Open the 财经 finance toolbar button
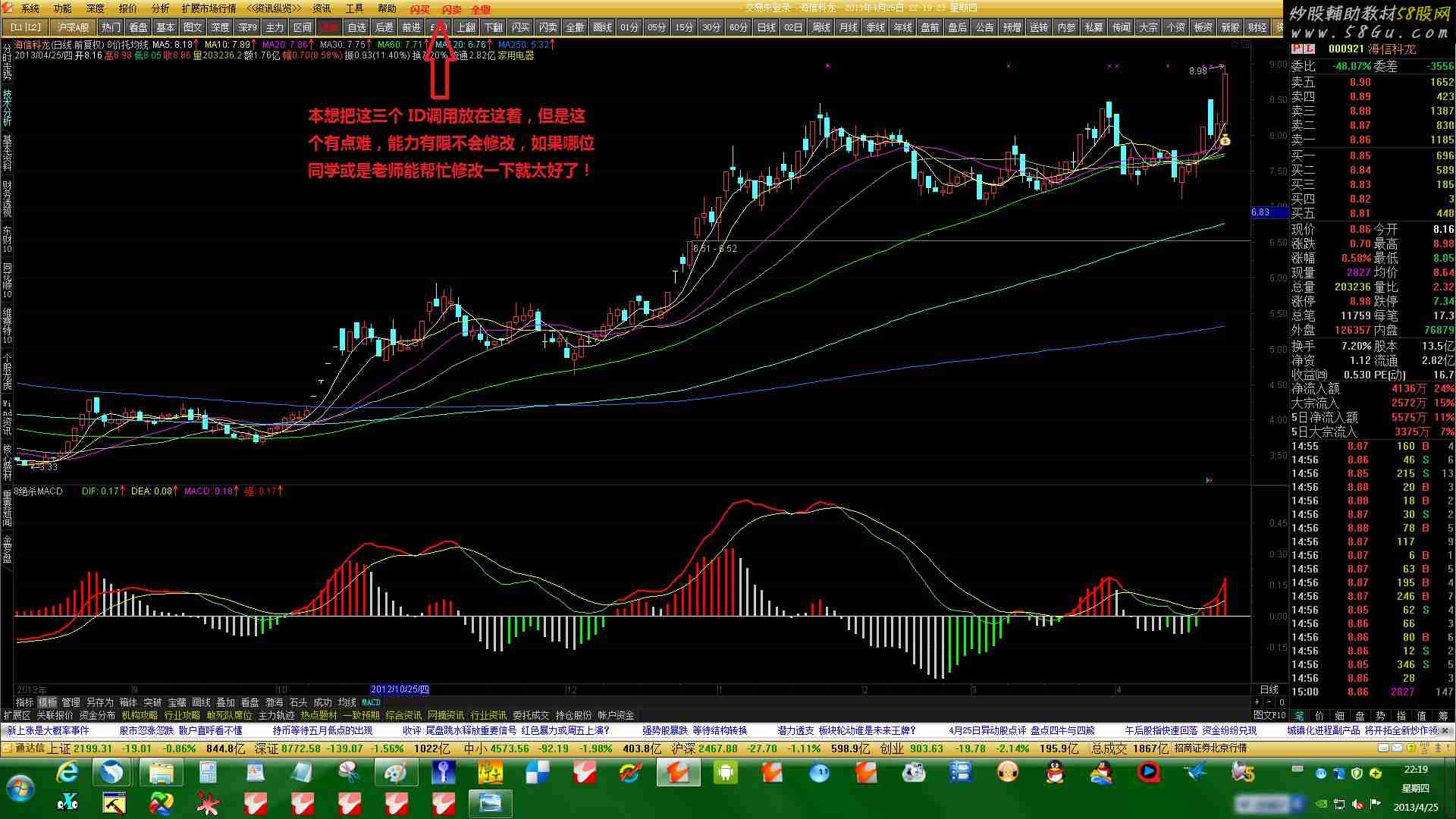This screenshot has width=1456, height=819. point(1257,27)
